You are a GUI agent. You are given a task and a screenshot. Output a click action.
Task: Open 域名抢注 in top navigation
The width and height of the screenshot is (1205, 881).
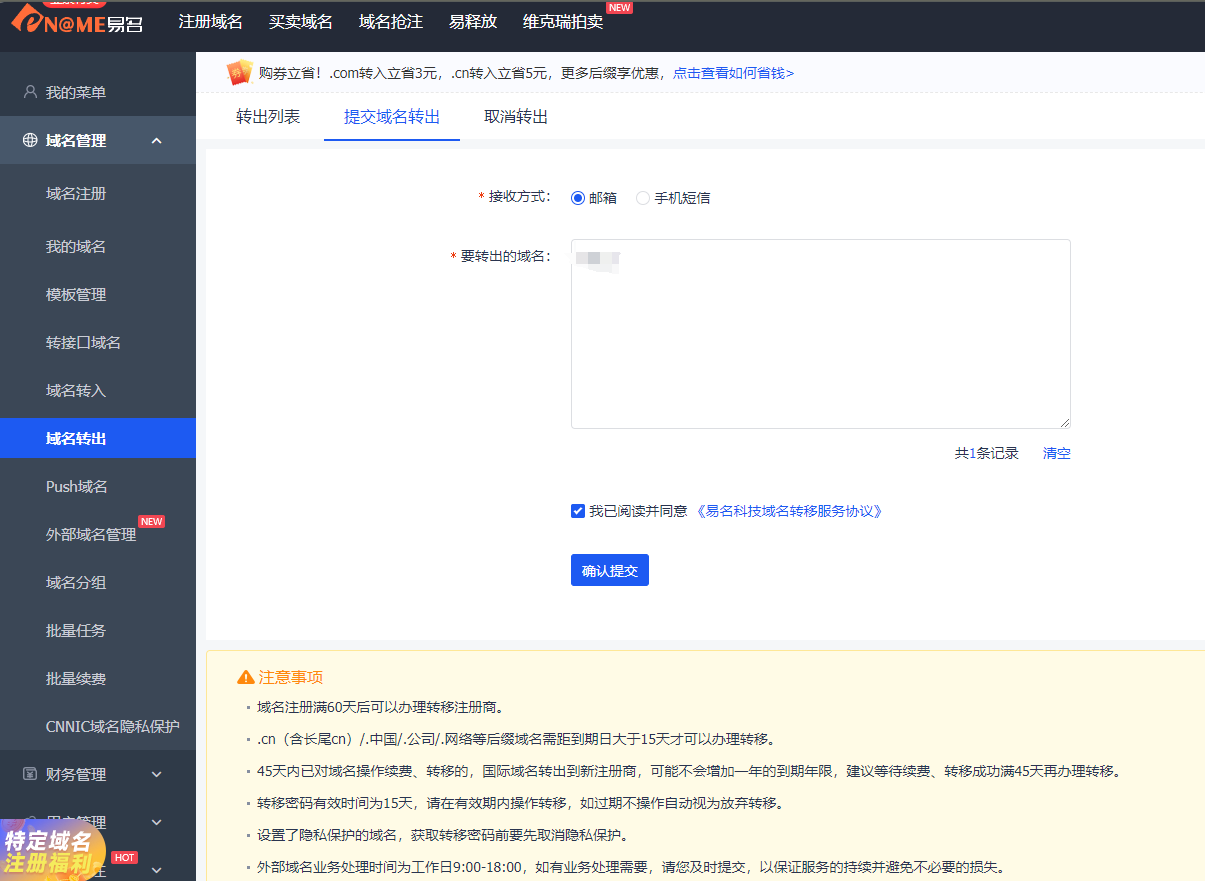tap(391, 22)
